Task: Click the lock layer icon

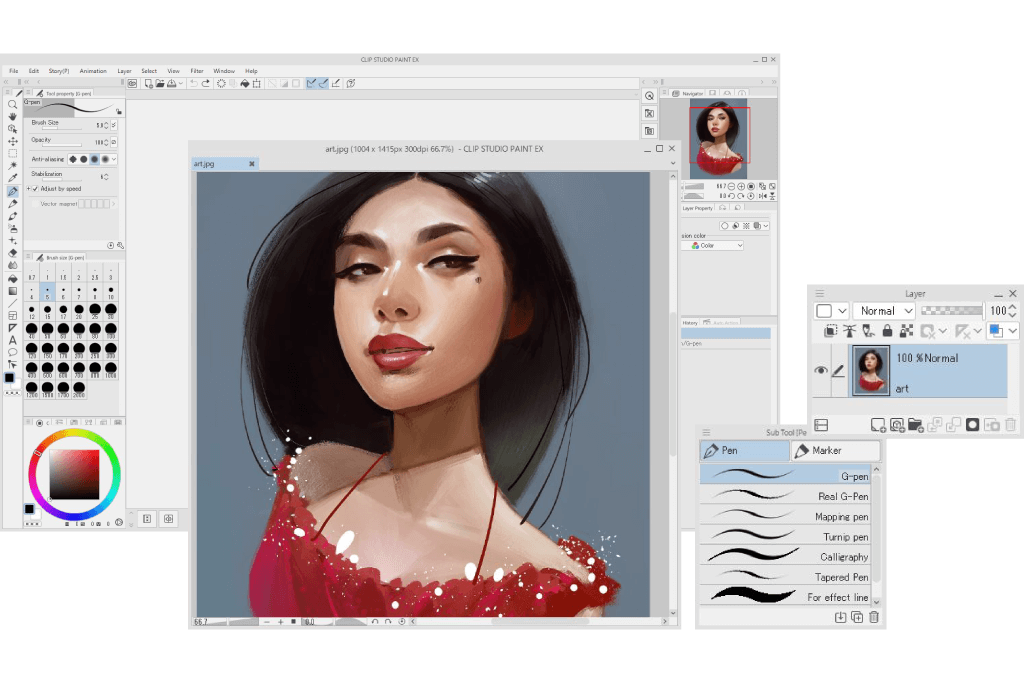Action: (x=887, y=331)
